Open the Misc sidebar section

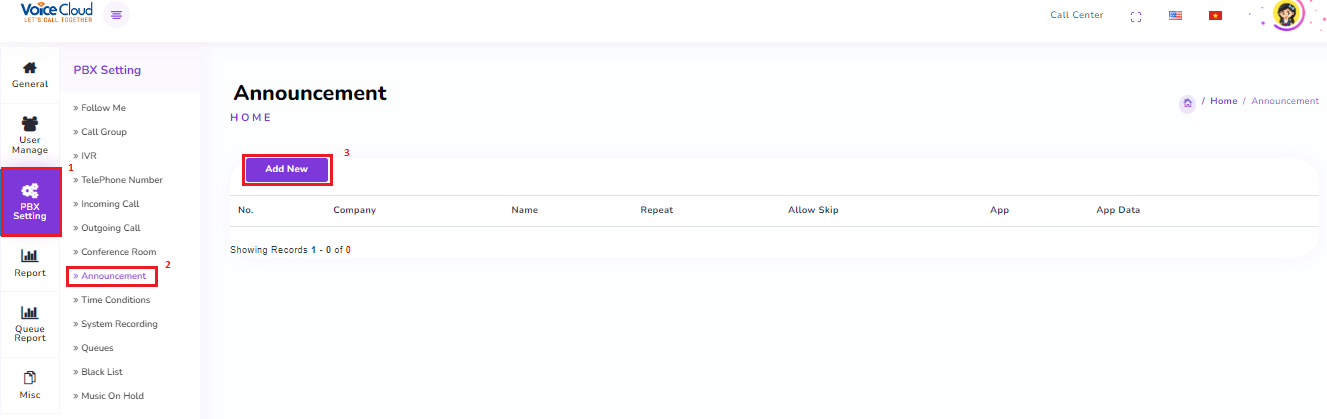tap(30, 385)
